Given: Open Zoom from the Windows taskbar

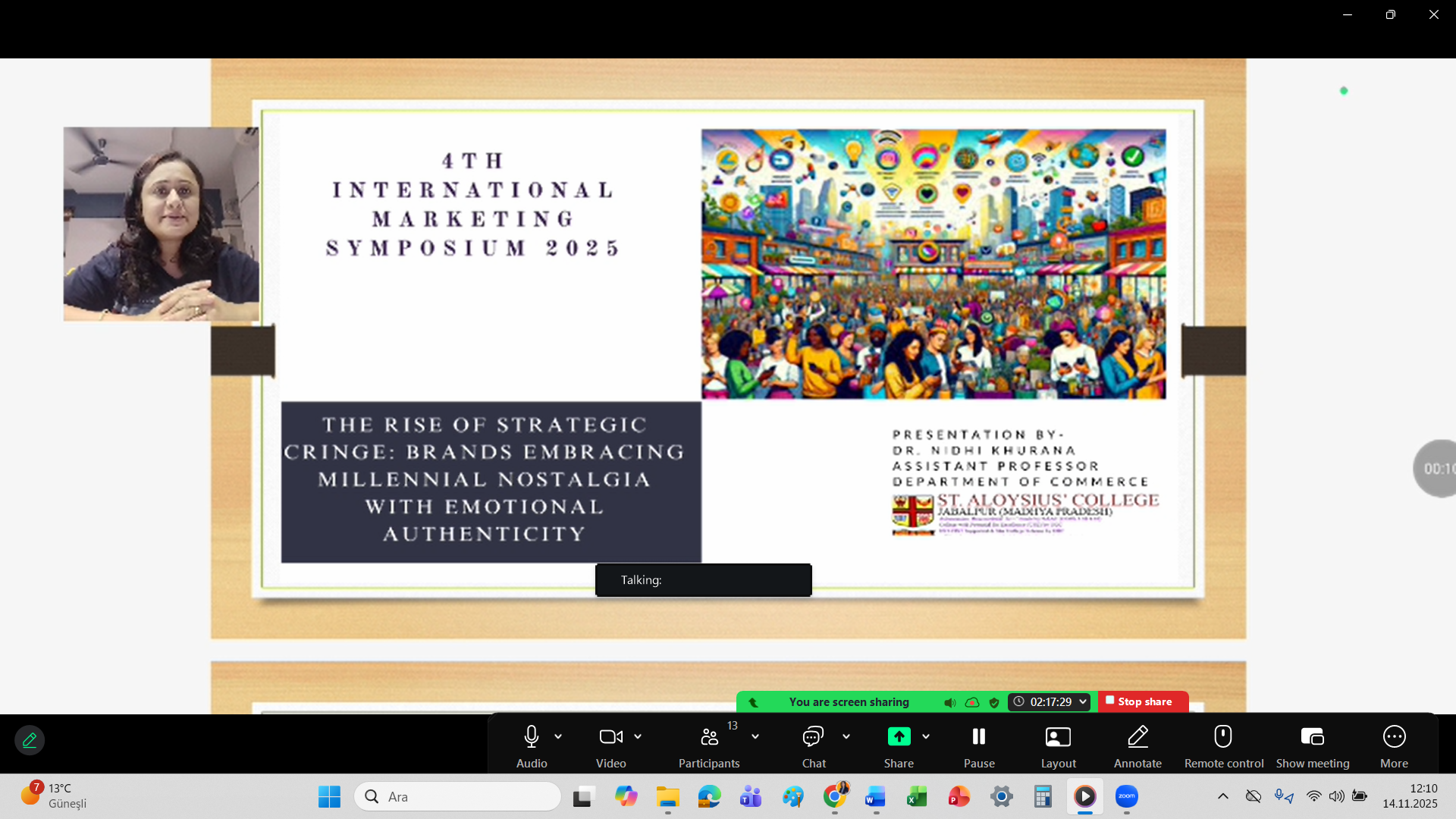Looking at the screenshot, I should 1126,796.
